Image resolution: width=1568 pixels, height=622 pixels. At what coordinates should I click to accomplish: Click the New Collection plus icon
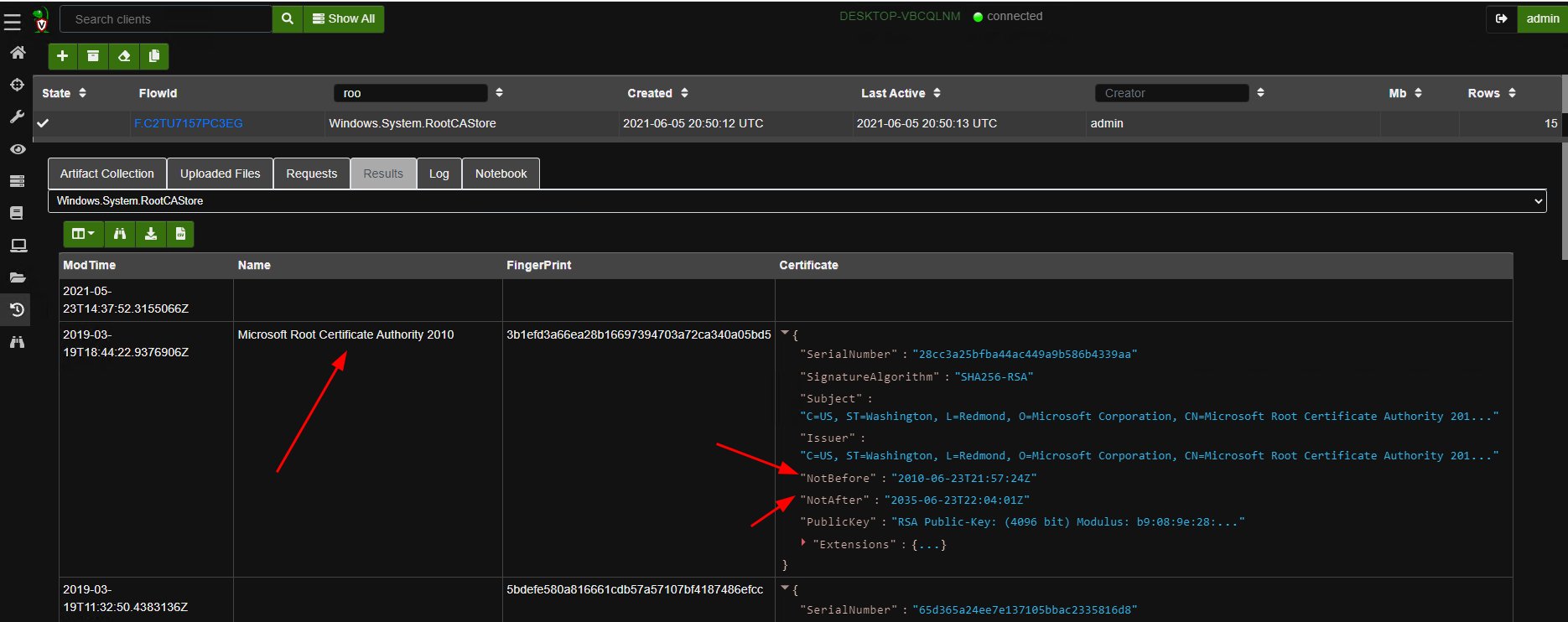point(62,56)
